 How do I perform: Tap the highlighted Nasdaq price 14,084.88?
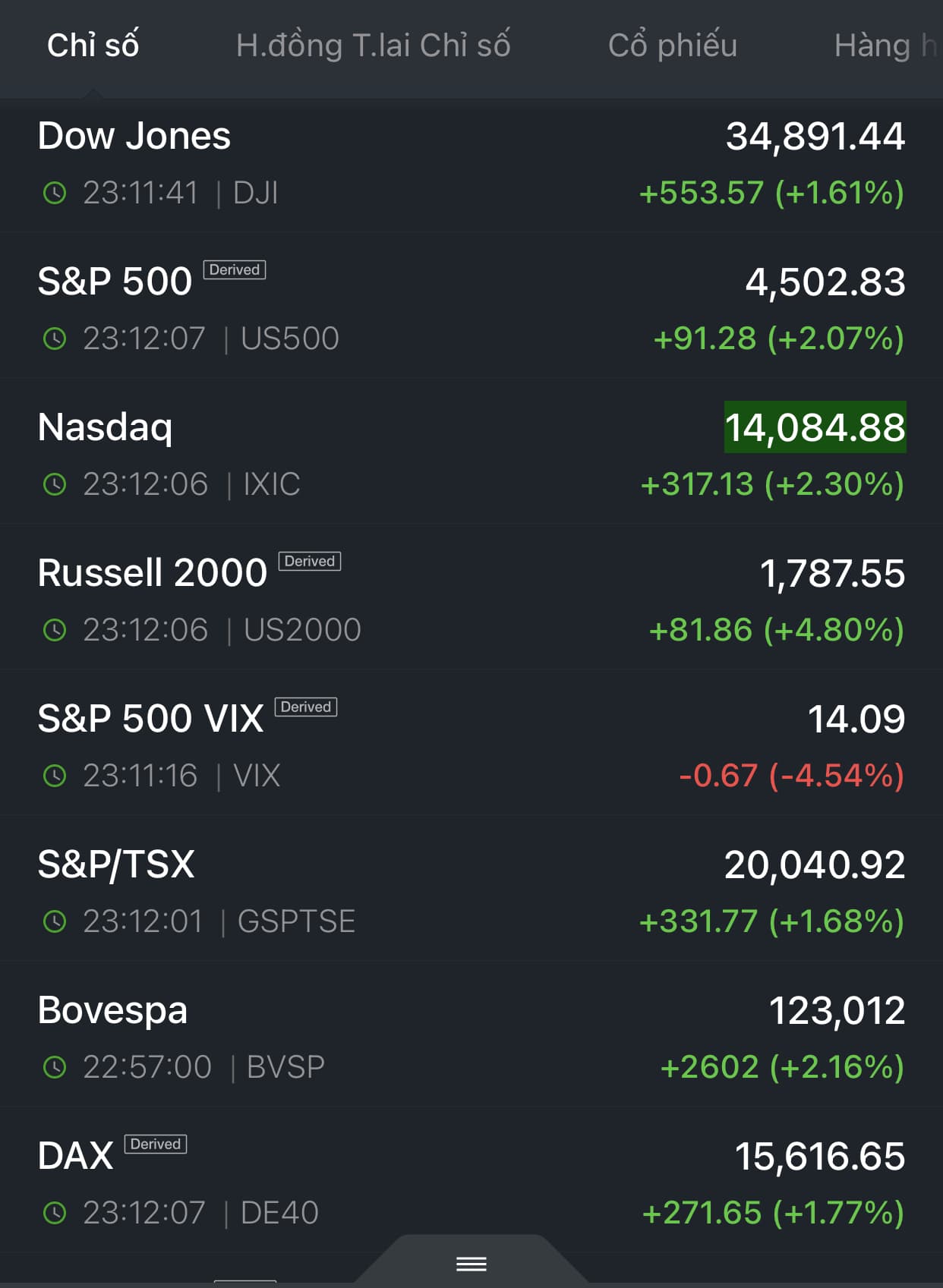(x=815, y=427)
